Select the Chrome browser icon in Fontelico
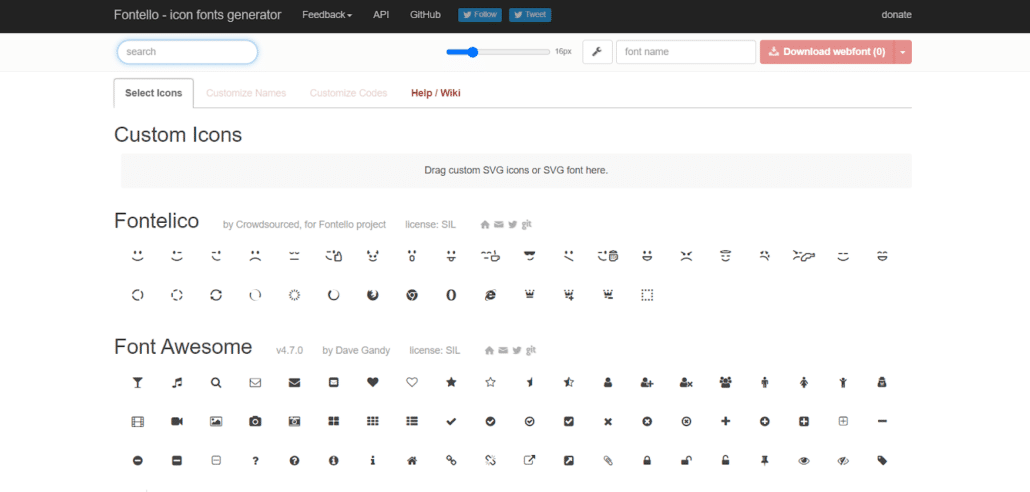 point(412,296)
